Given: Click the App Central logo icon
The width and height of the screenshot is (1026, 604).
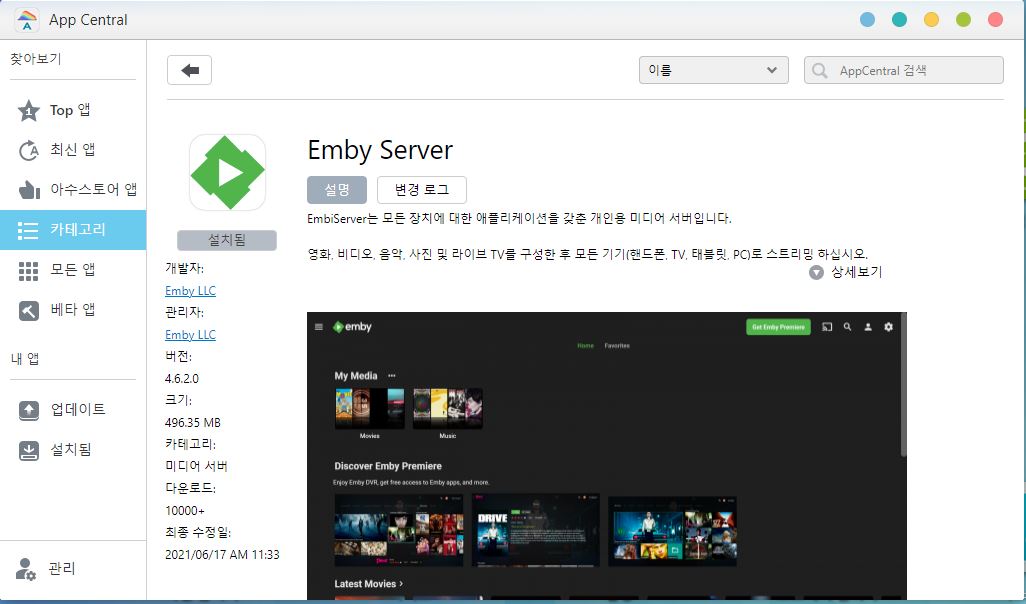Looking at the screenshot, I should [x=26, y=20].
